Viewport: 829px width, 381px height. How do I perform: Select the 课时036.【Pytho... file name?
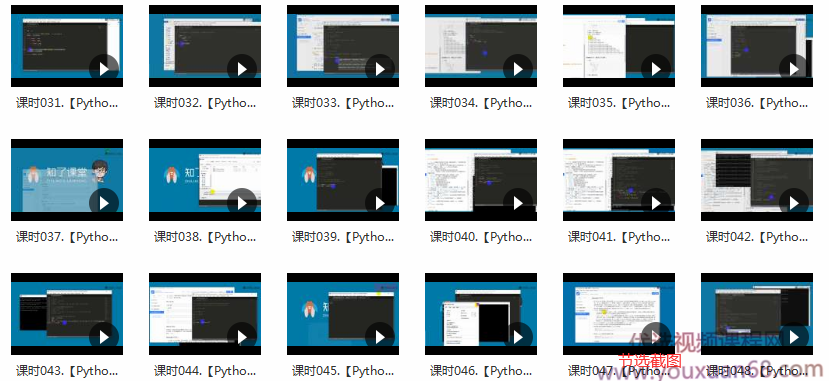pos(757,103)
